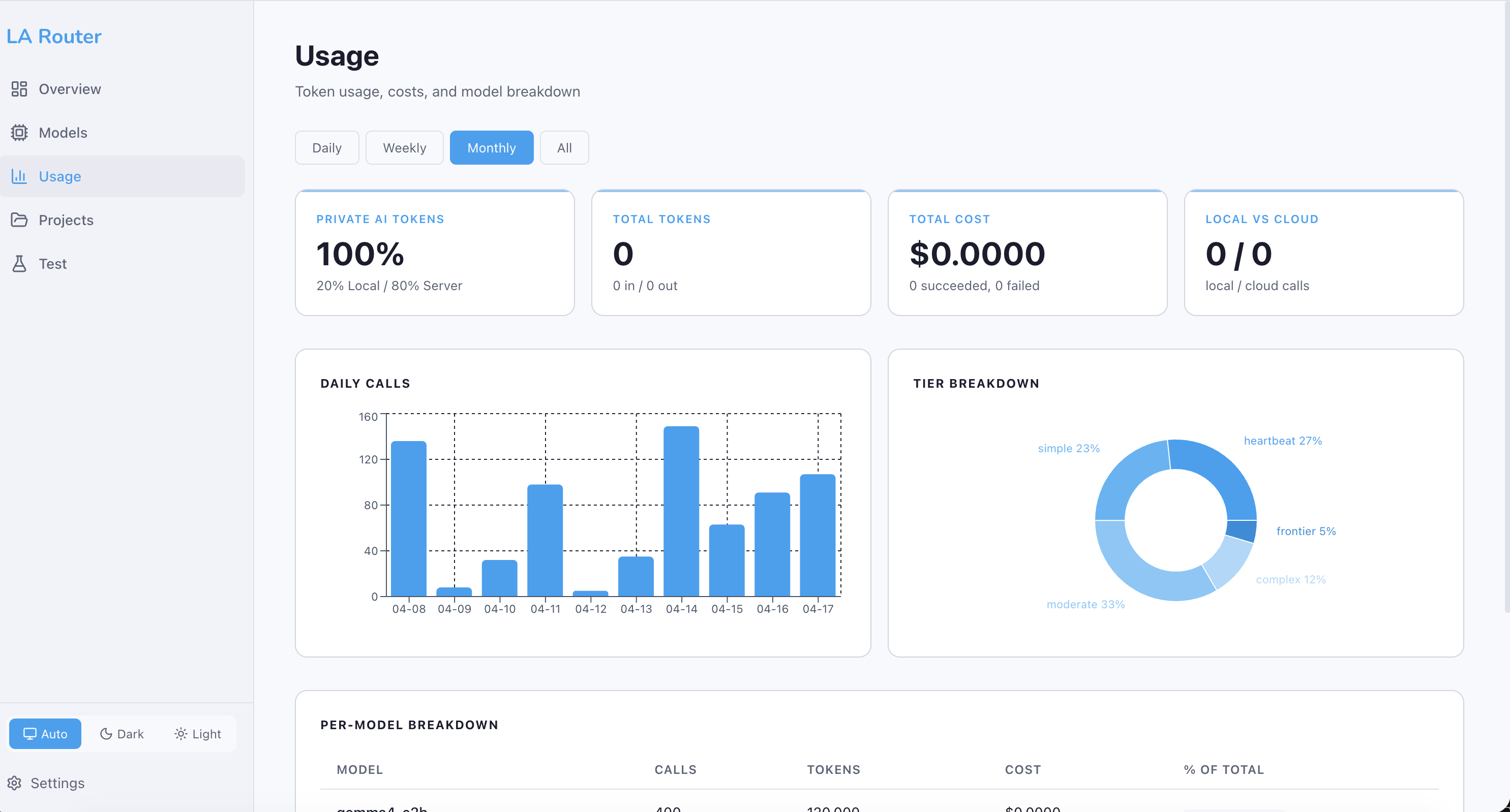Click the 04-08 bar in Daily Calls
Screen dimensions: 1510x812
coord(409,518)
